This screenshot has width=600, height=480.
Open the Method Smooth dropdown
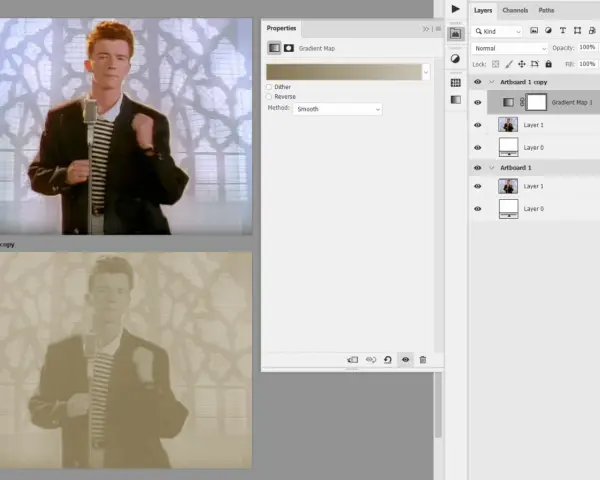pyautogui.click(x=338, y=109)
